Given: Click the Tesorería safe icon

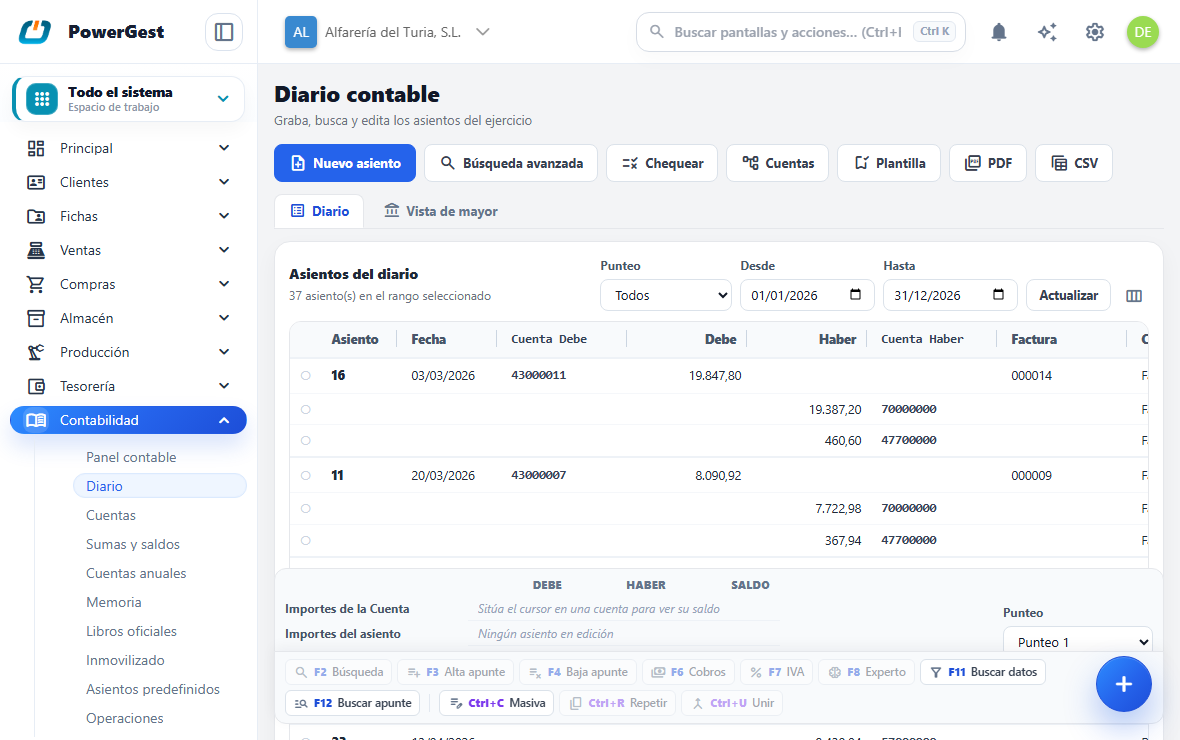Looking at the screenshot, I should (36, 386).
